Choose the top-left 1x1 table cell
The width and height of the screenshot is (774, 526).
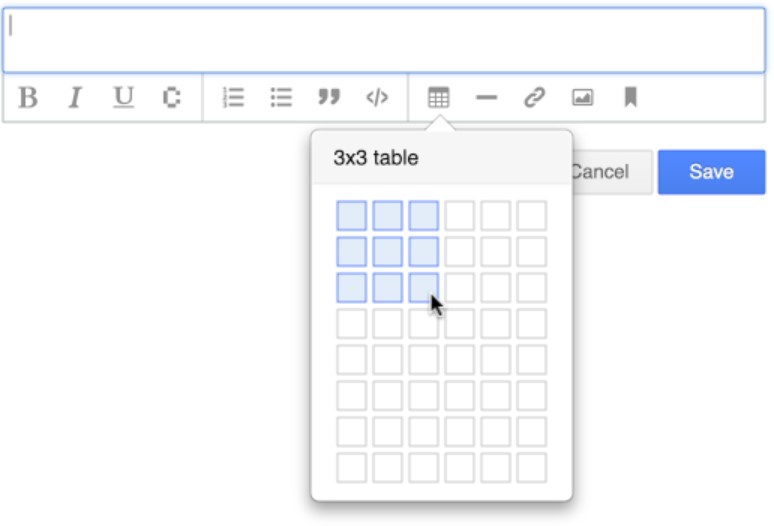(x=351, y=216)
